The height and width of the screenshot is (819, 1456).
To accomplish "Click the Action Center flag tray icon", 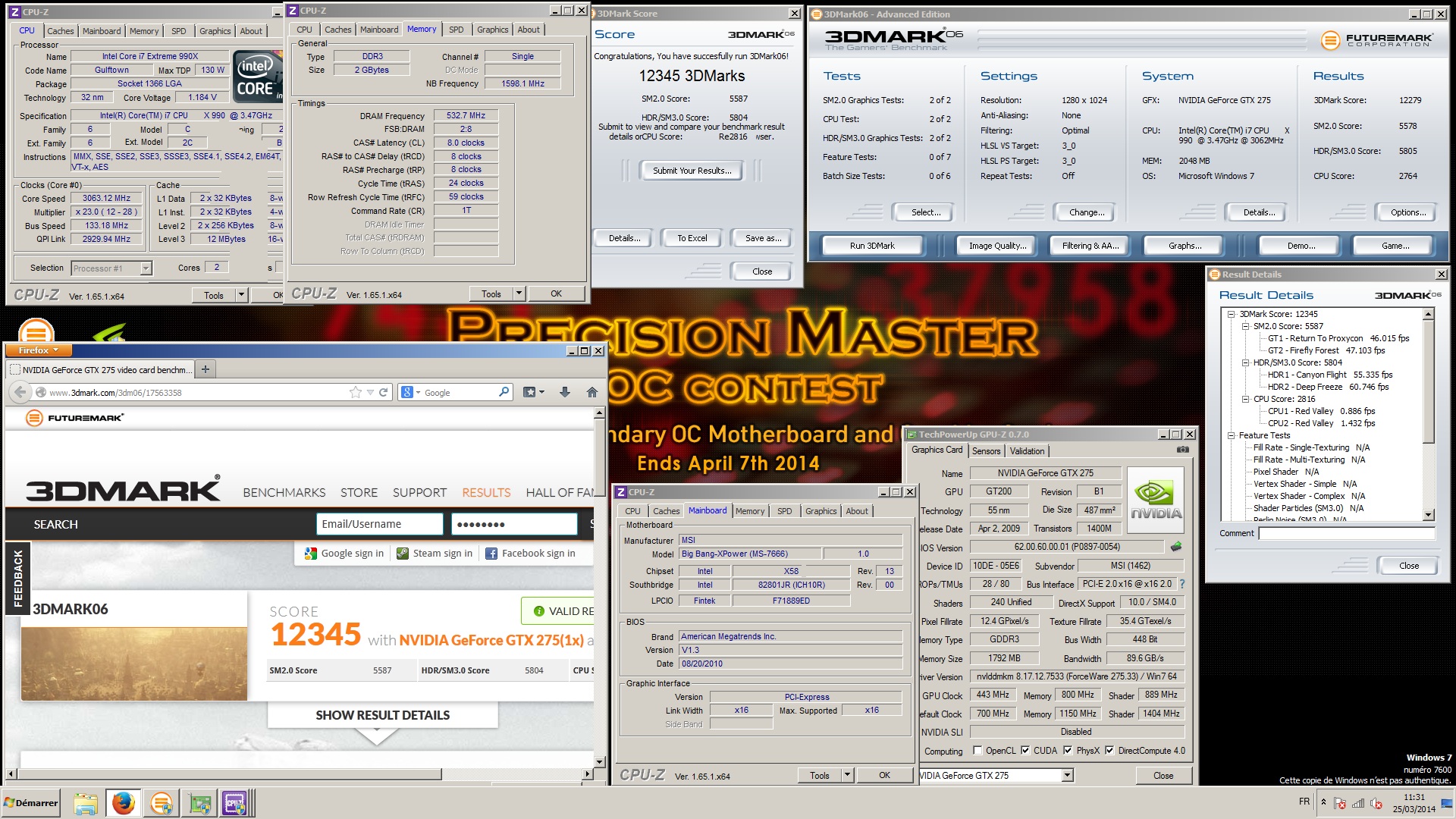I will coord(1340,803).
